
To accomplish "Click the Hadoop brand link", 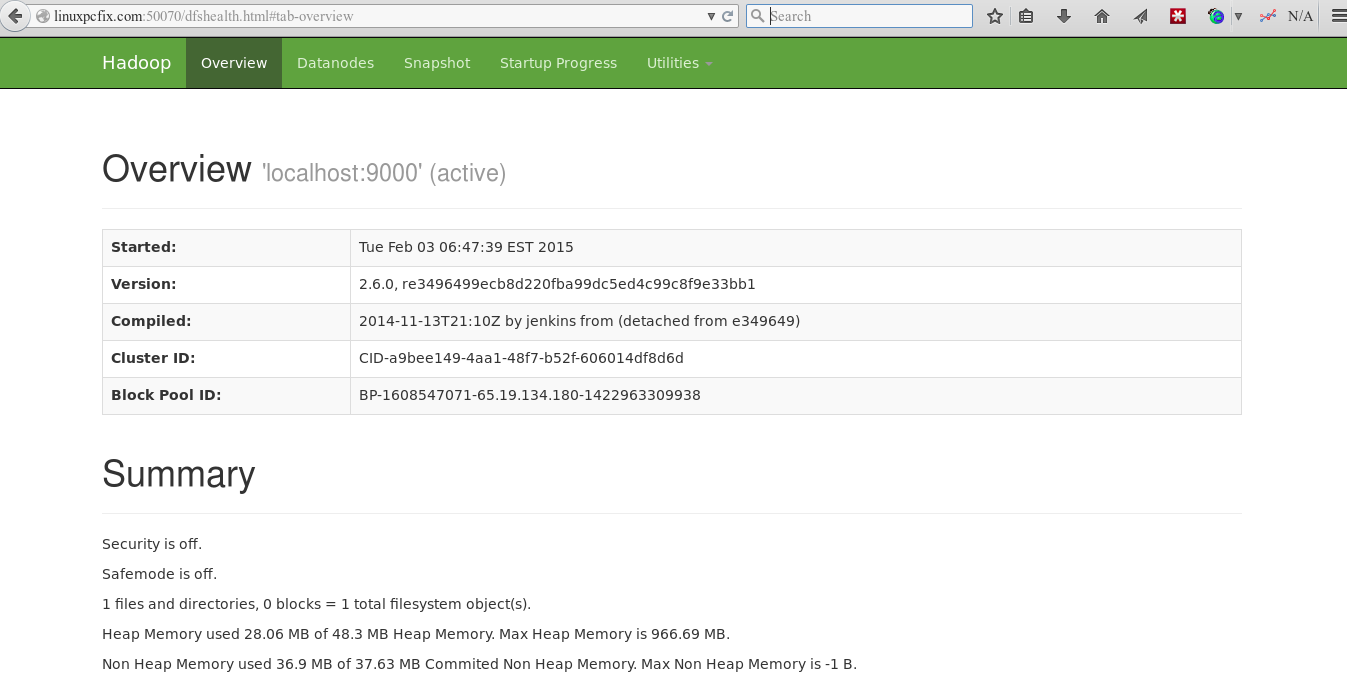I will [x=136, y=63].
